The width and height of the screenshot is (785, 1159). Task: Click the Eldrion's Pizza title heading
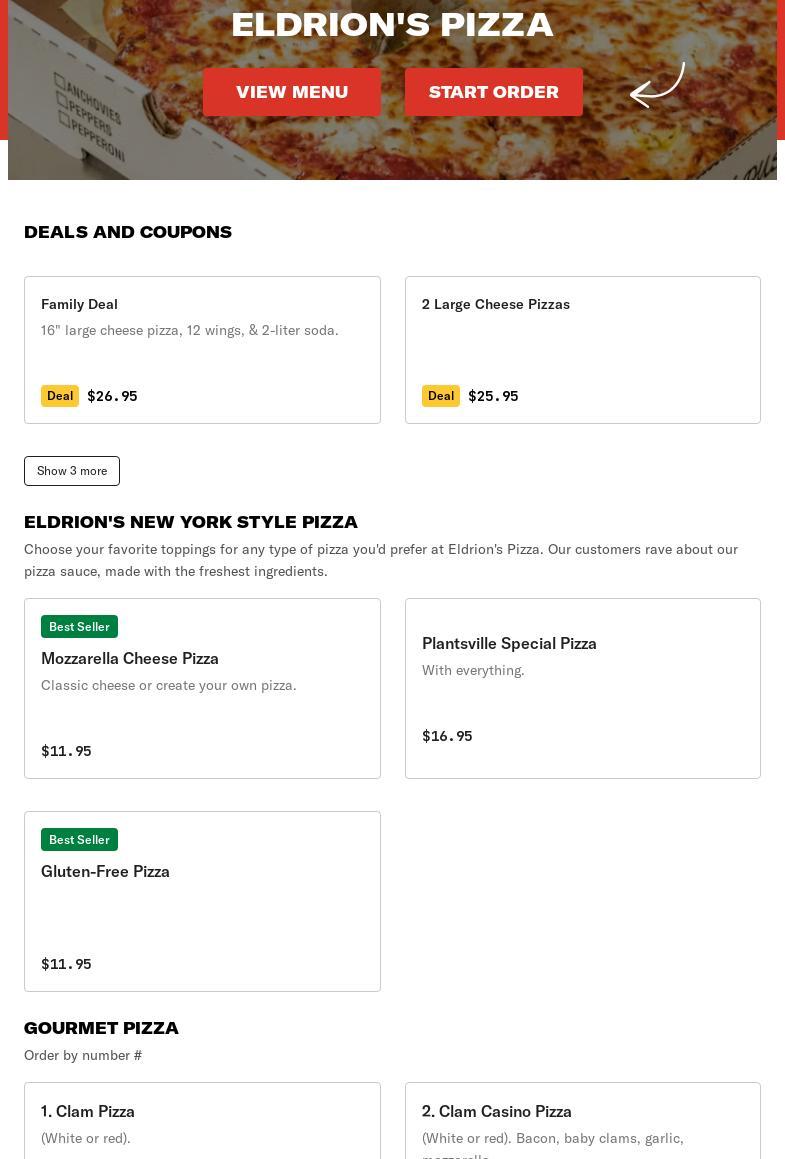click(392, 24)
